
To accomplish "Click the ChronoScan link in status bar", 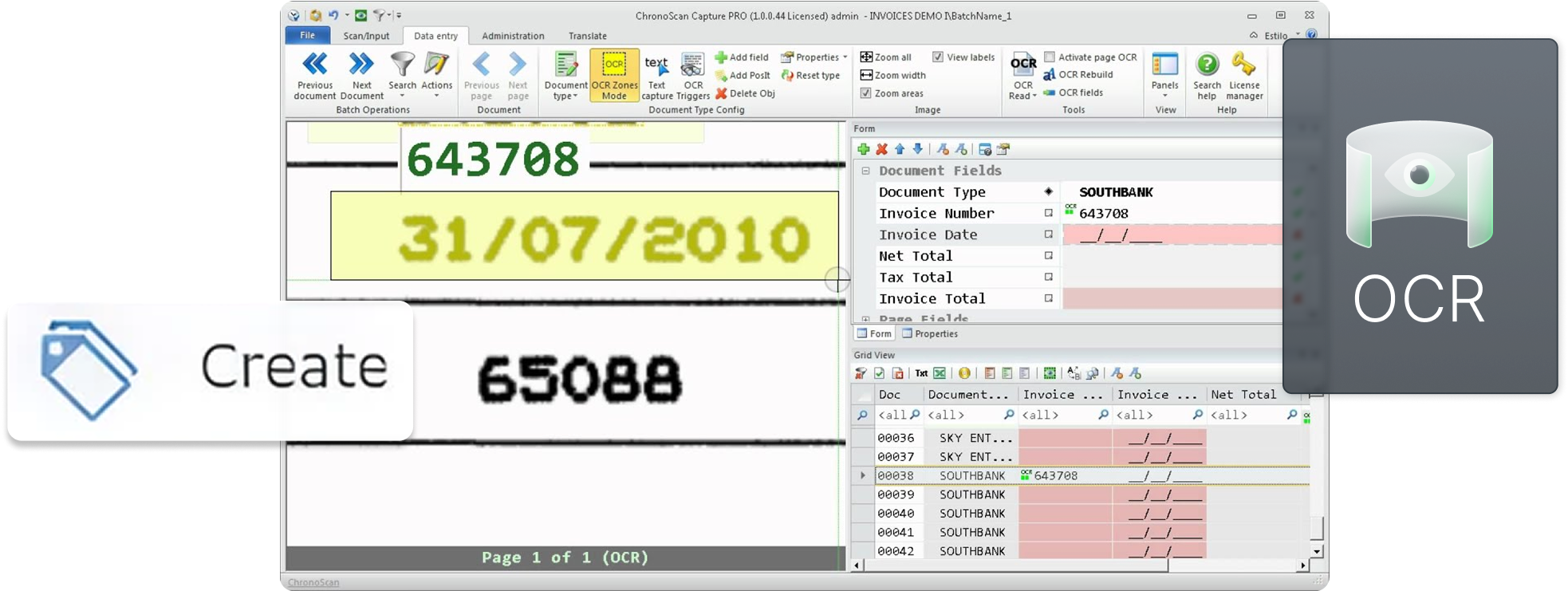I will [313, 582].
